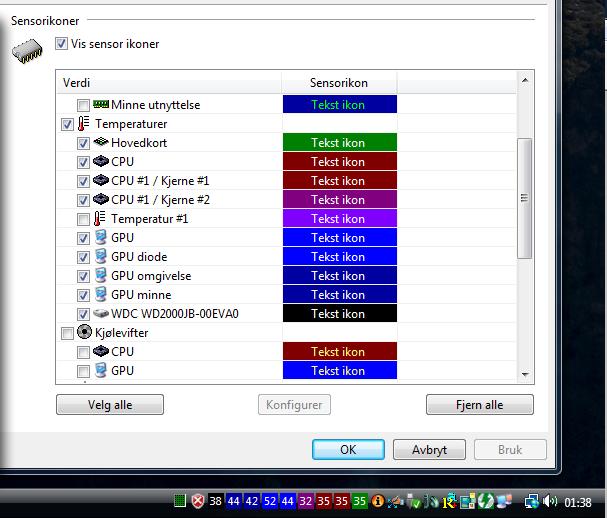Open the red shield security alert tray icon

coord(198,501)
